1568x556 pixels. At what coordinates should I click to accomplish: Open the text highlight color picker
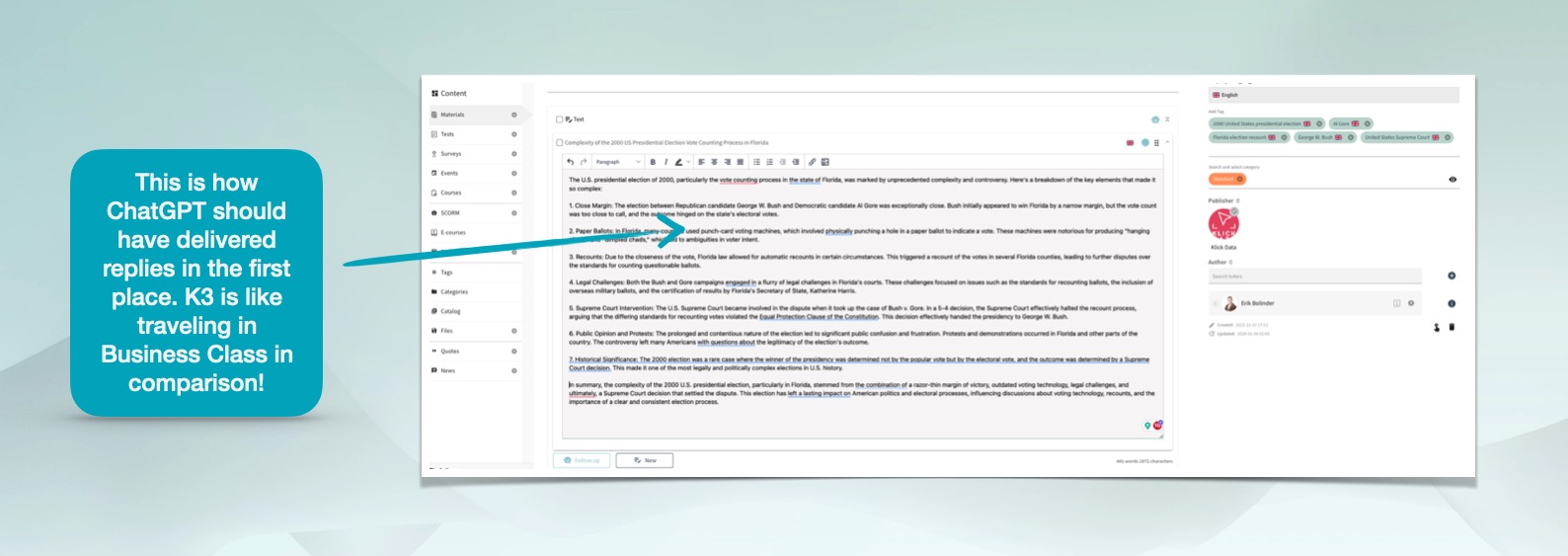(680, 162)
